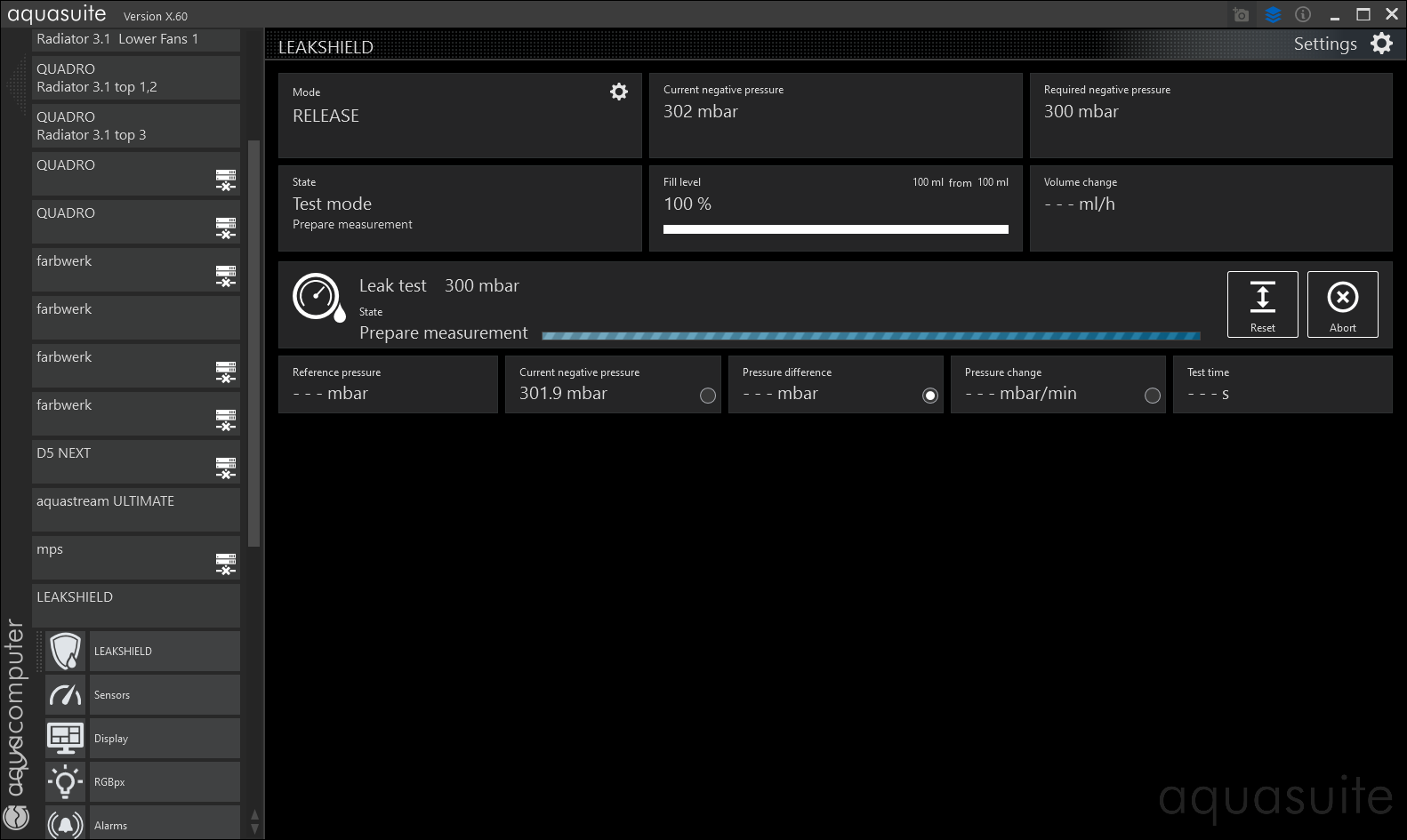
Task: Open the RGBpx light bulb icon
Action: point(65,782)
